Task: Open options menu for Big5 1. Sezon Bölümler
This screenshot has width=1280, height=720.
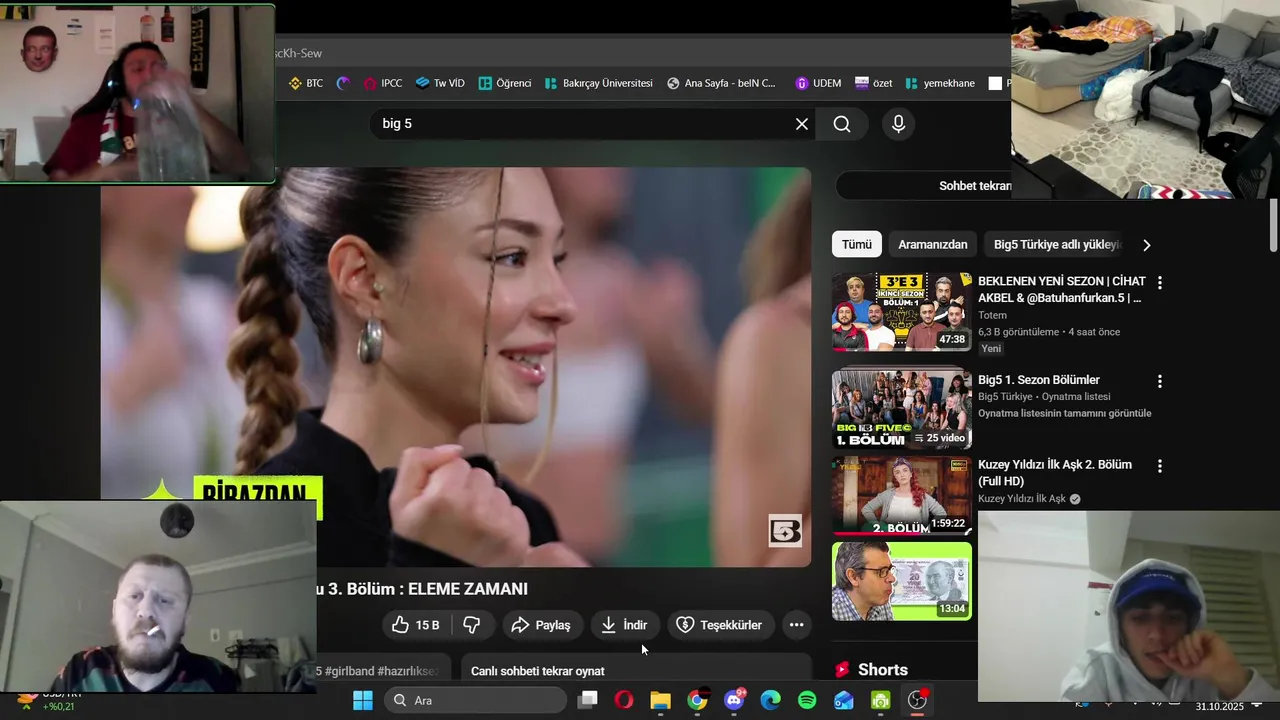Action: coord(1160,381)
